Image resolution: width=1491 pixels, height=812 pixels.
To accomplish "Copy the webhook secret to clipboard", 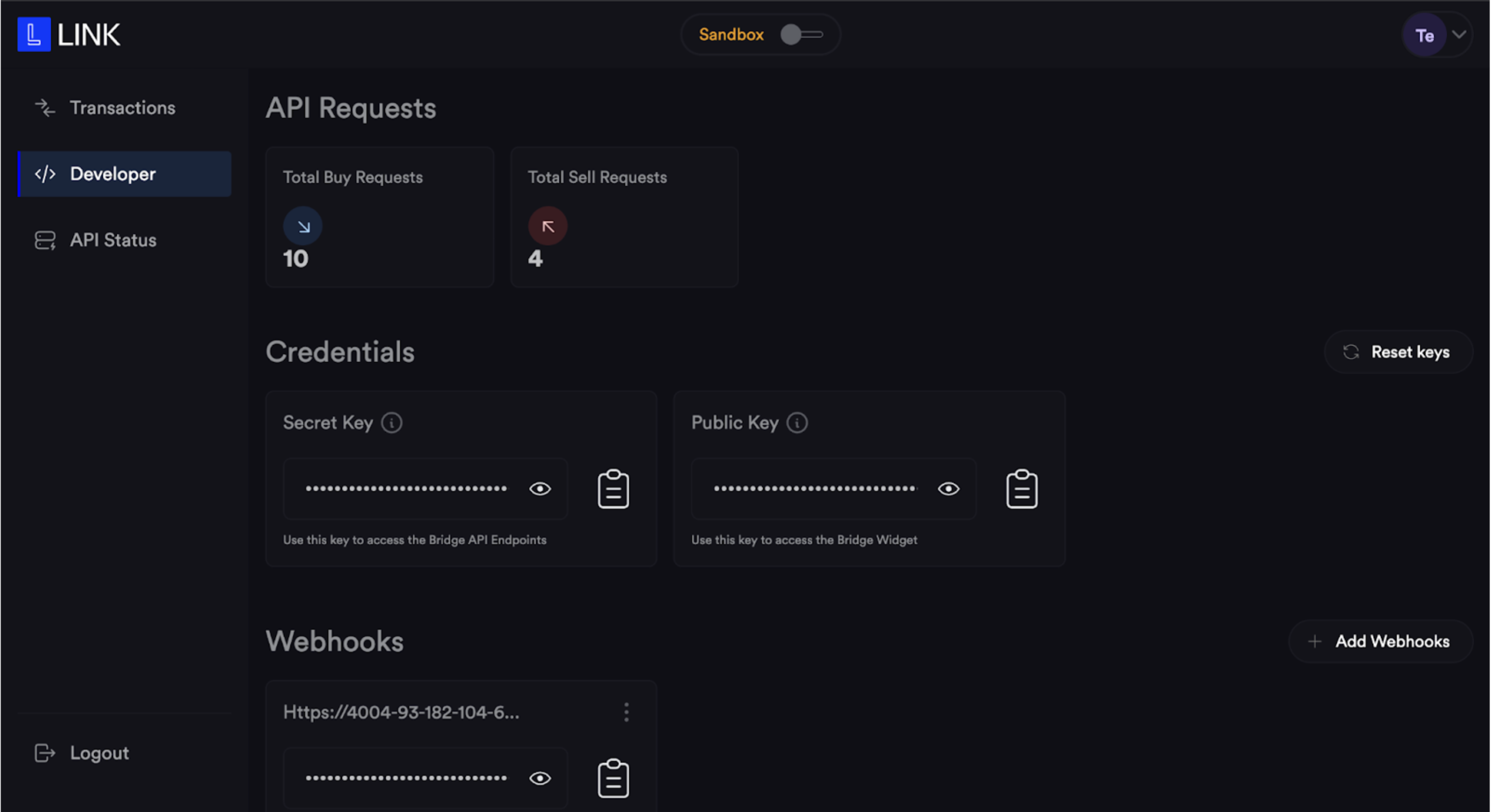I will pos(613,778).
